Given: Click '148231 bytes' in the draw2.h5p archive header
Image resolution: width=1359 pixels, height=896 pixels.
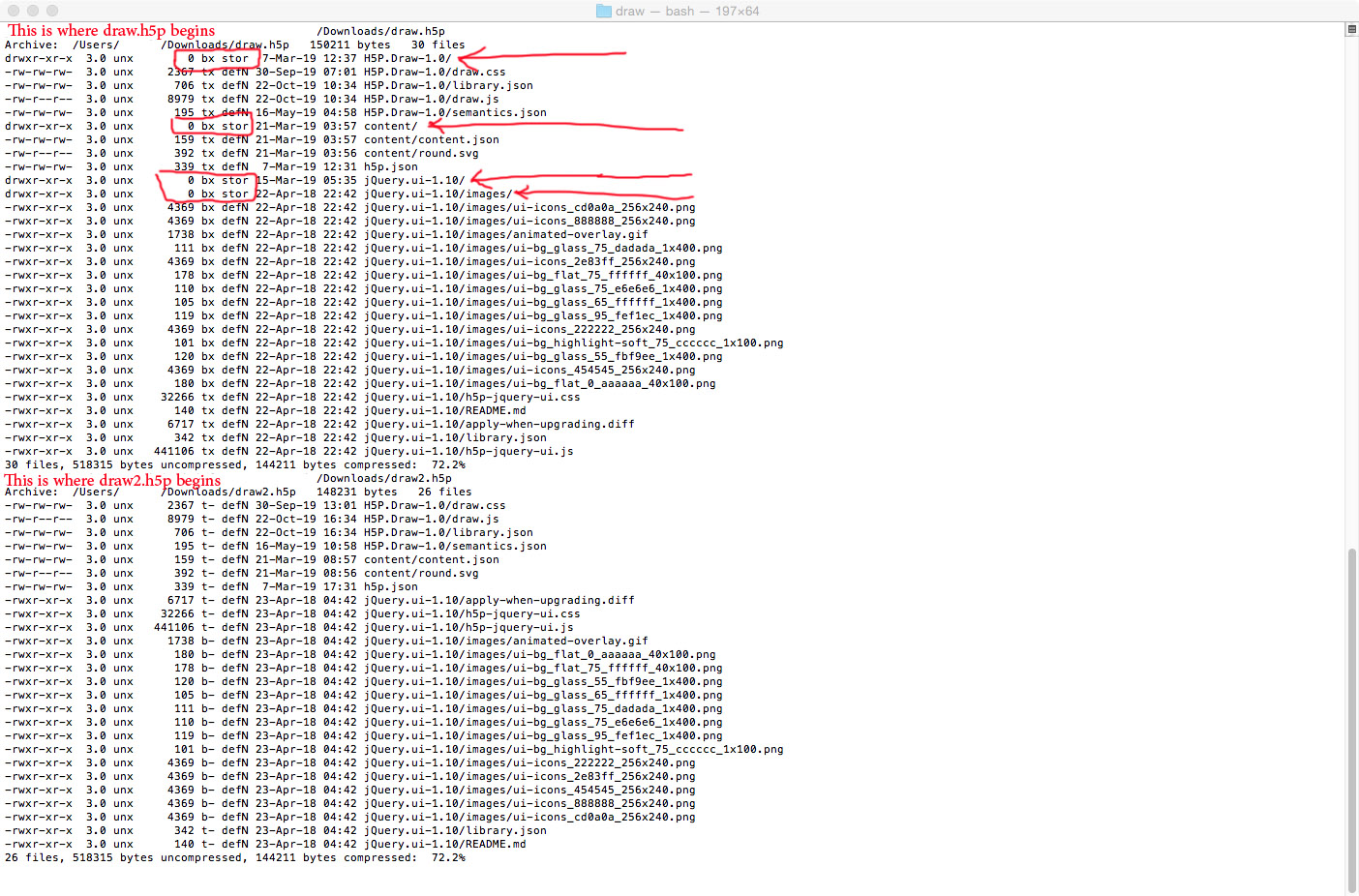Looking at the screenshot, I should tap(357, 492).
